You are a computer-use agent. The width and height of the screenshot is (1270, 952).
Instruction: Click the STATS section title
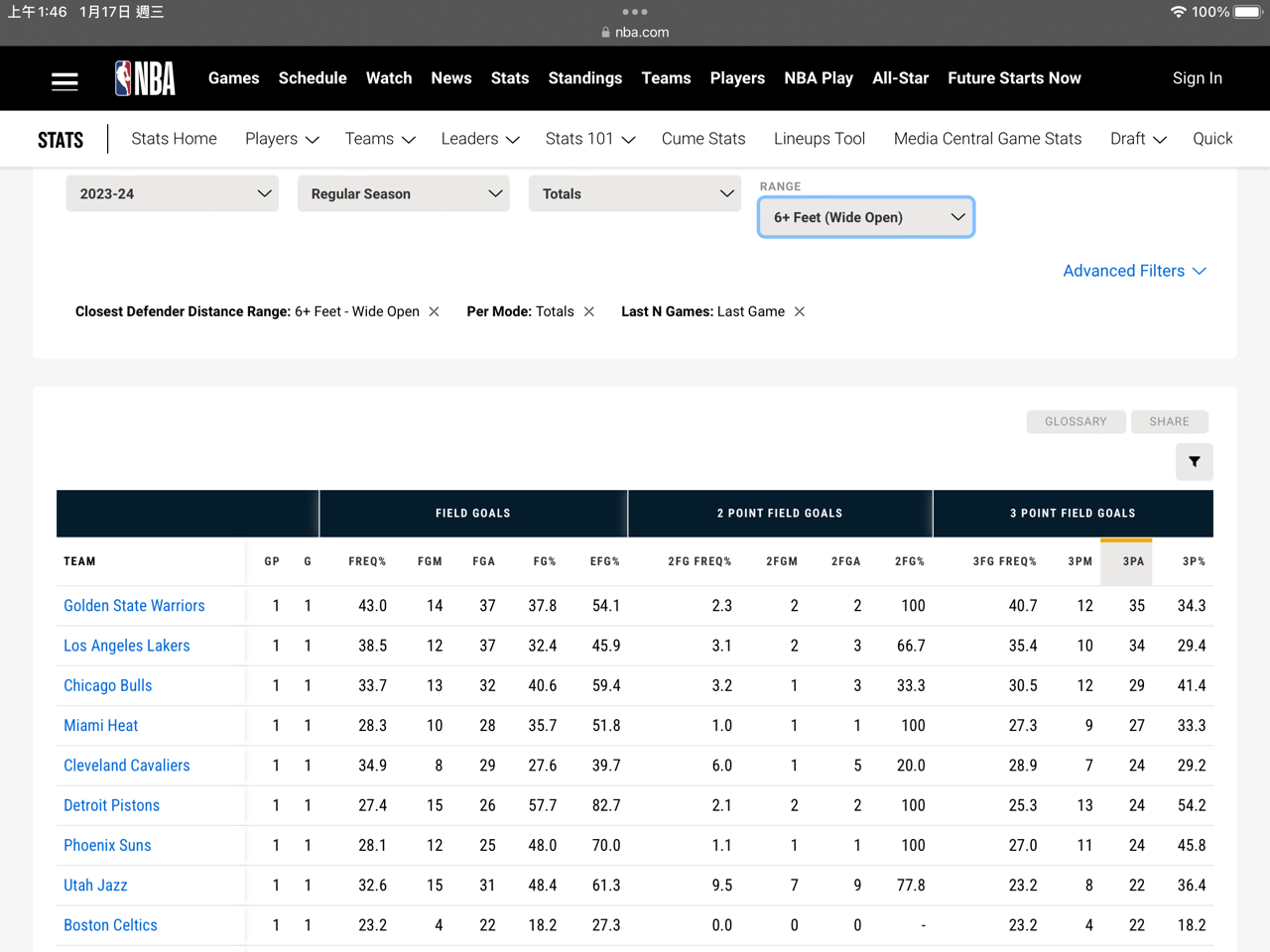coord(61,140)
